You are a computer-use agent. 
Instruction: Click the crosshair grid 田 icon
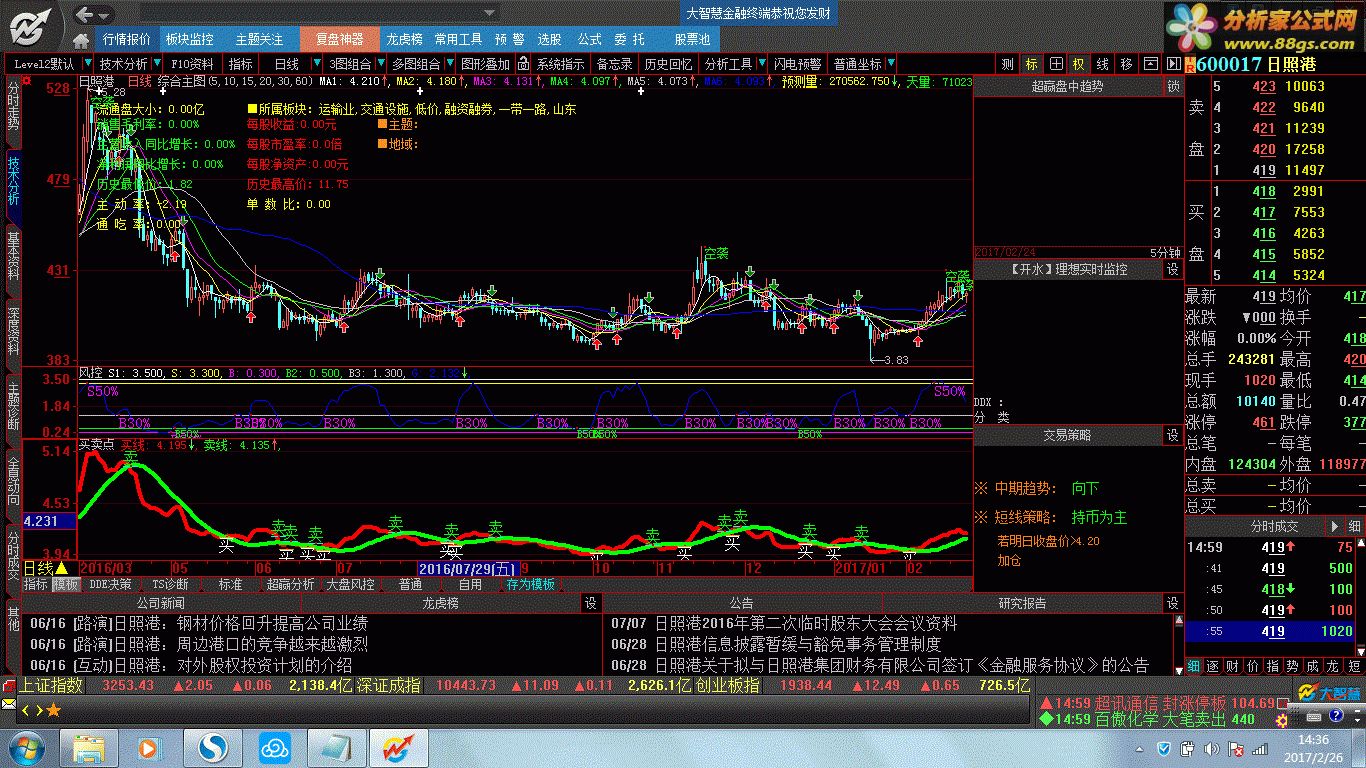click(x=1055, y=64)
